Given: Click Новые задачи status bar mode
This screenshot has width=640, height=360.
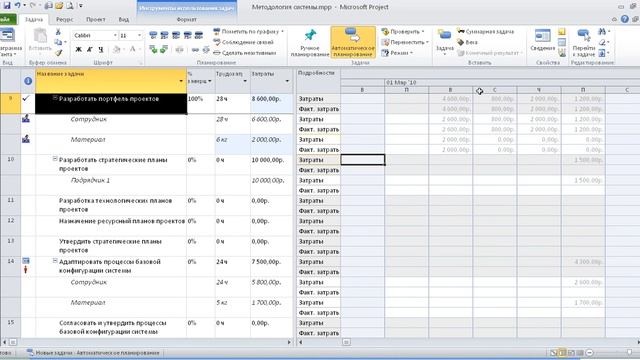Looking at the screenshot, I should (x=93, y=353).
